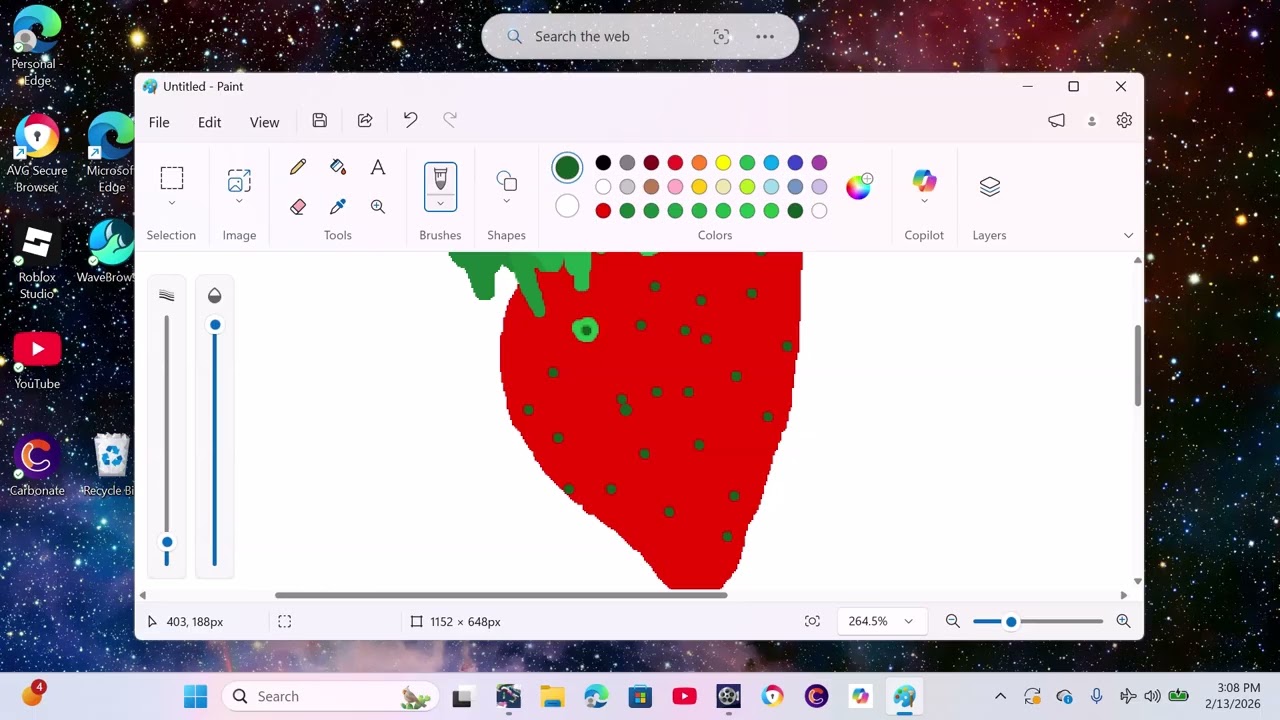This screenshot has height=720, width=1280.
Task: Pick the purple color swatch
Action: pos(819,163)
